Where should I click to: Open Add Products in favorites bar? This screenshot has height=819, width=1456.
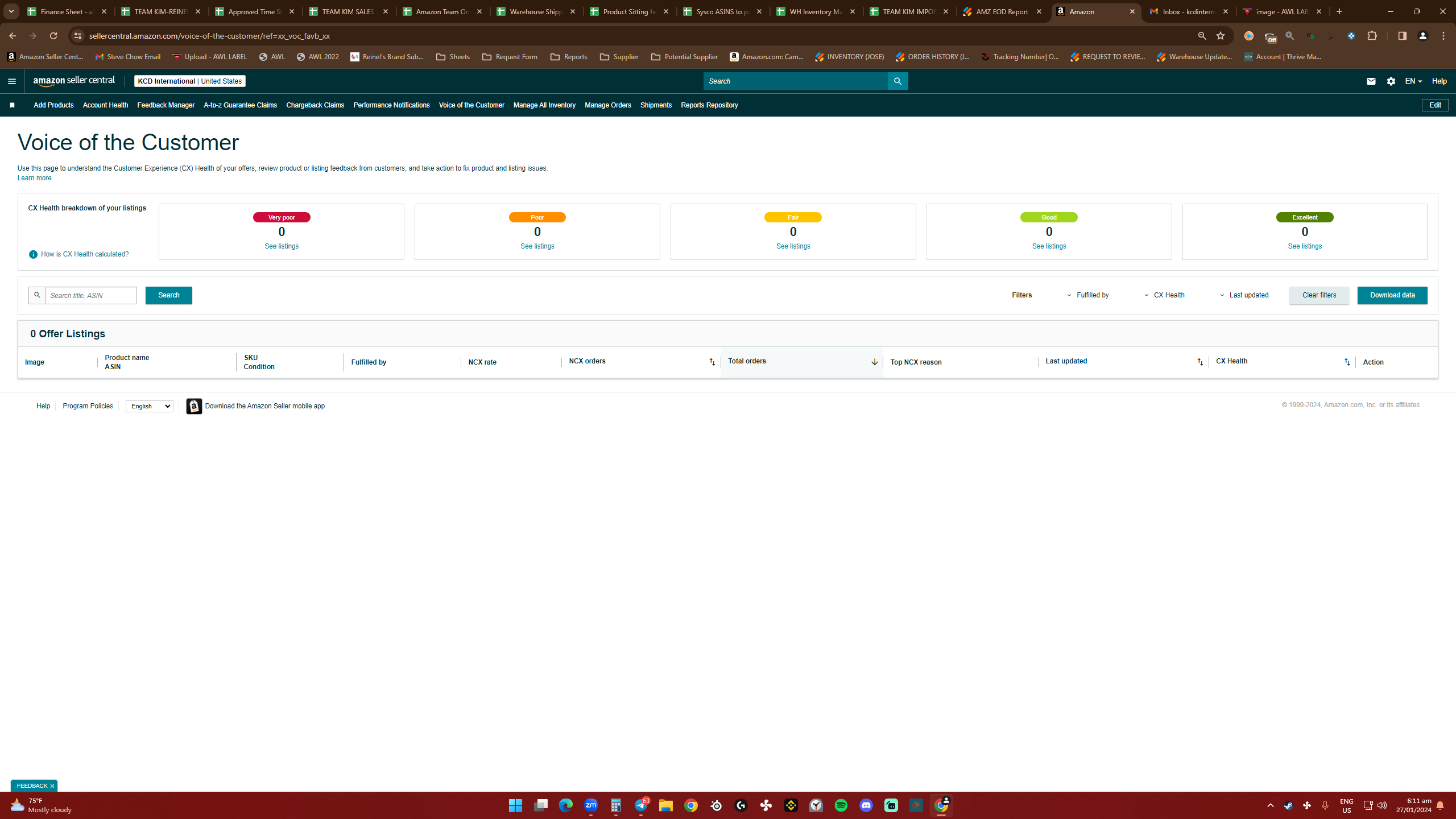[x=53, y=105]
